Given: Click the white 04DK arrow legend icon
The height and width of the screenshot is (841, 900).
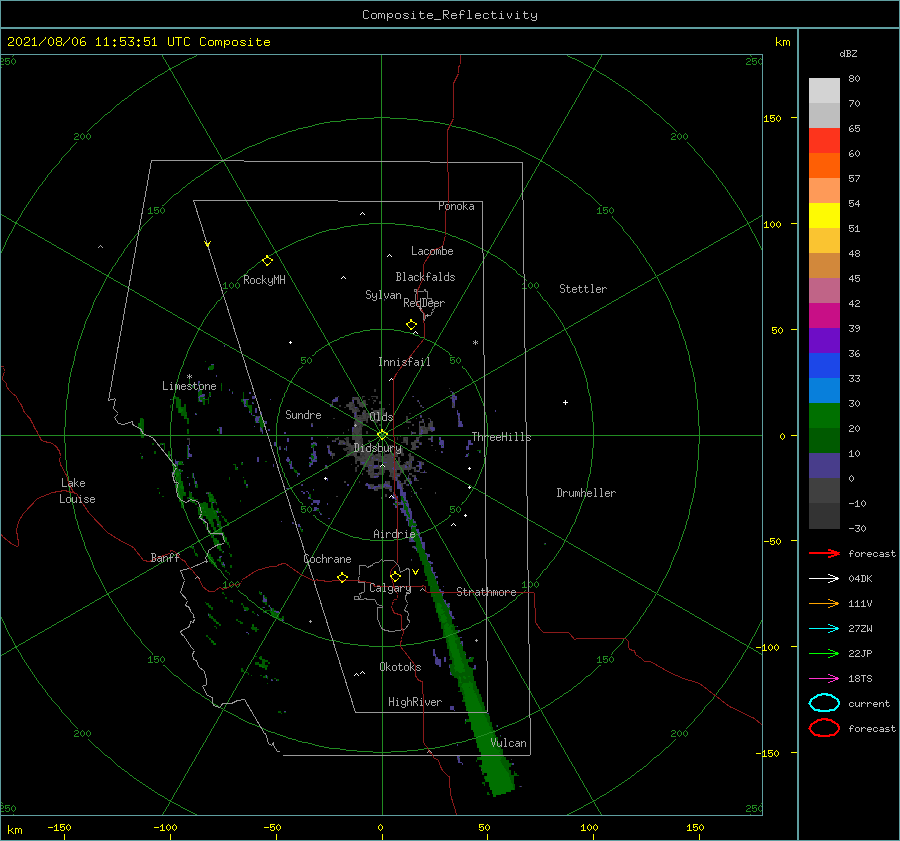Looking at the screenshot, I should pyautogui.click(x=824, y=578).
